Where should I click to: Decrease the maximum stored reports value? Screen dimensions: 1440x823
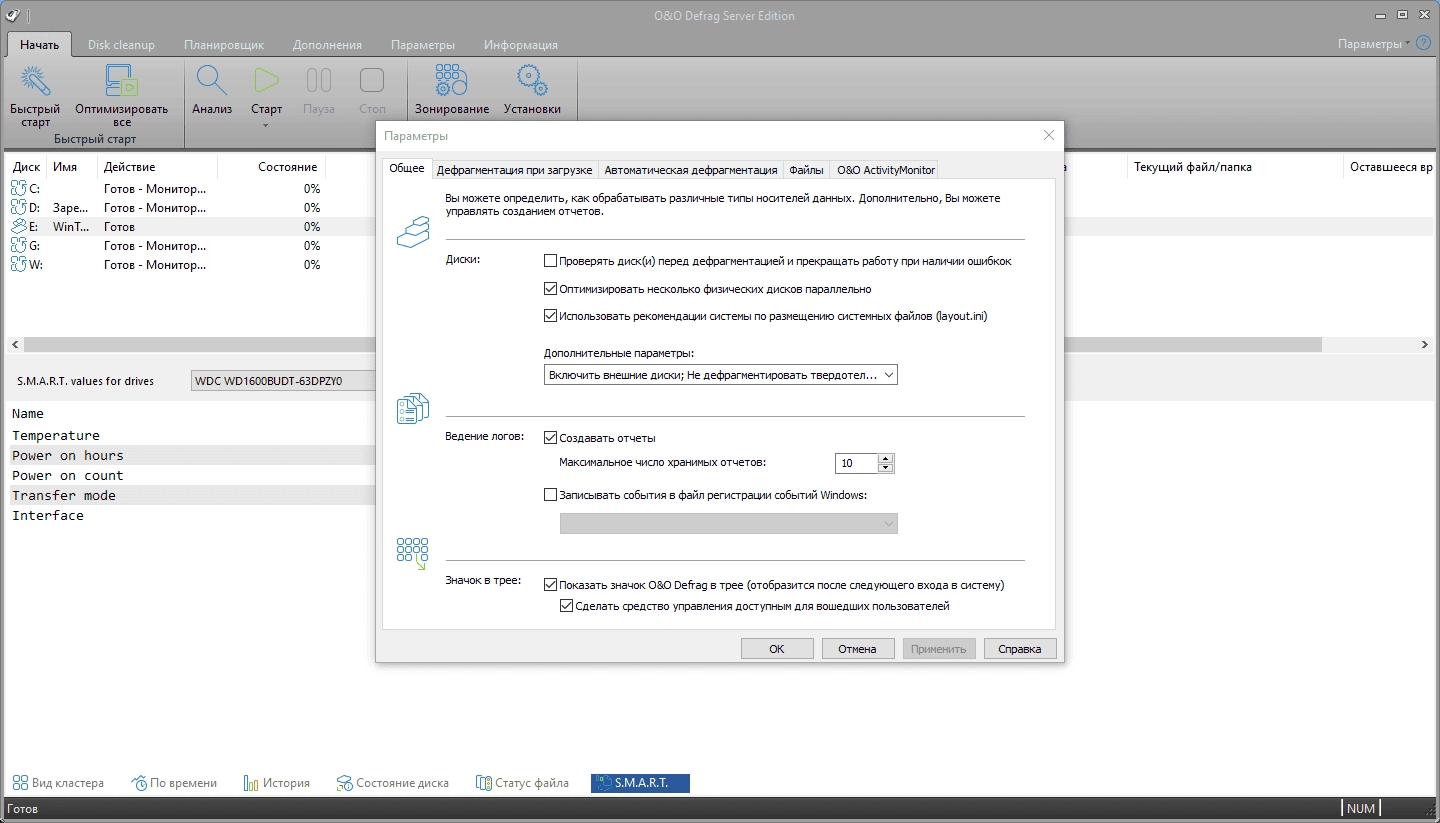click(885, 468)
